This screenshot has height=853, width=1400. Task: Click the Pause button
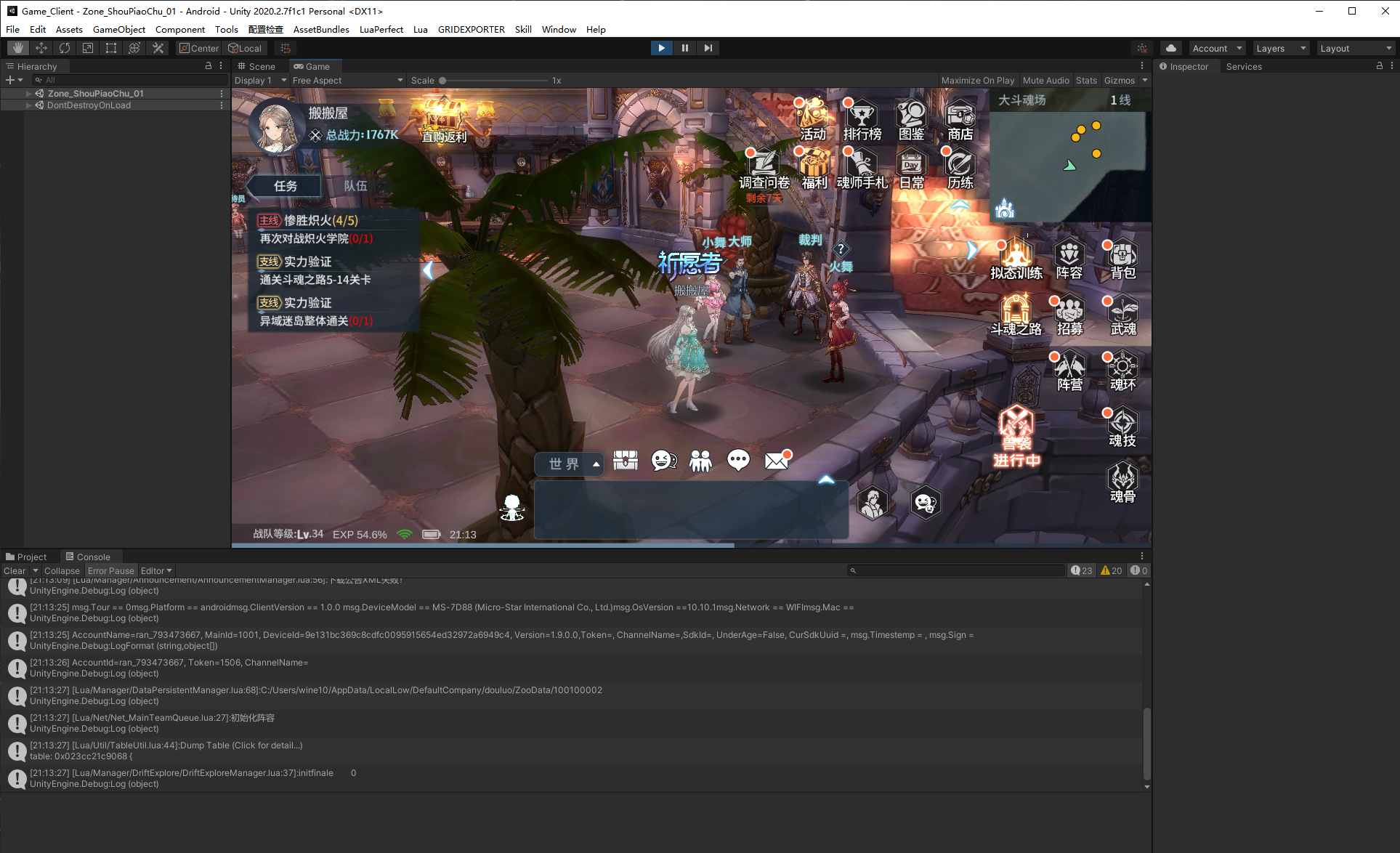684,48
